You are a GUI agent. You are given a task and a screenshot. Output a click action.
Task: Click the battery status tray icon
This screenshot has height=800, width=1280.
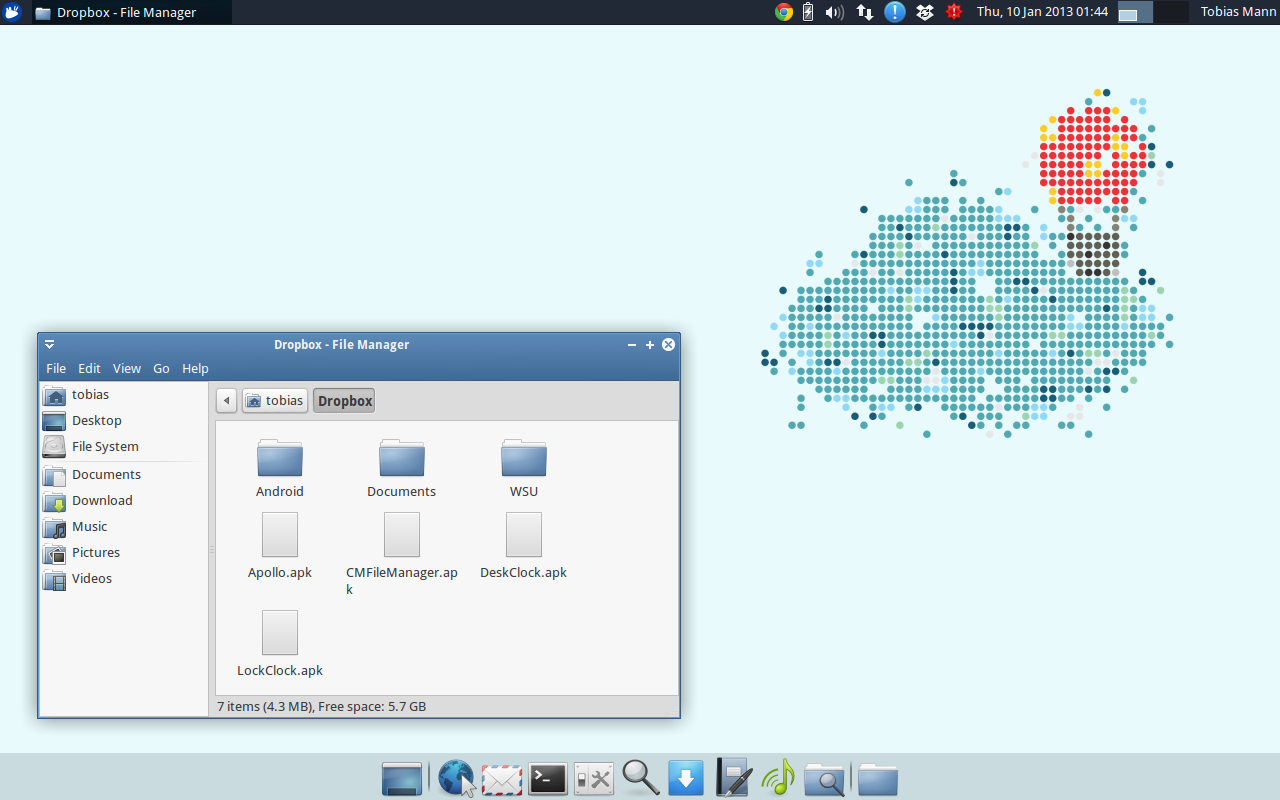pos(808,12)
